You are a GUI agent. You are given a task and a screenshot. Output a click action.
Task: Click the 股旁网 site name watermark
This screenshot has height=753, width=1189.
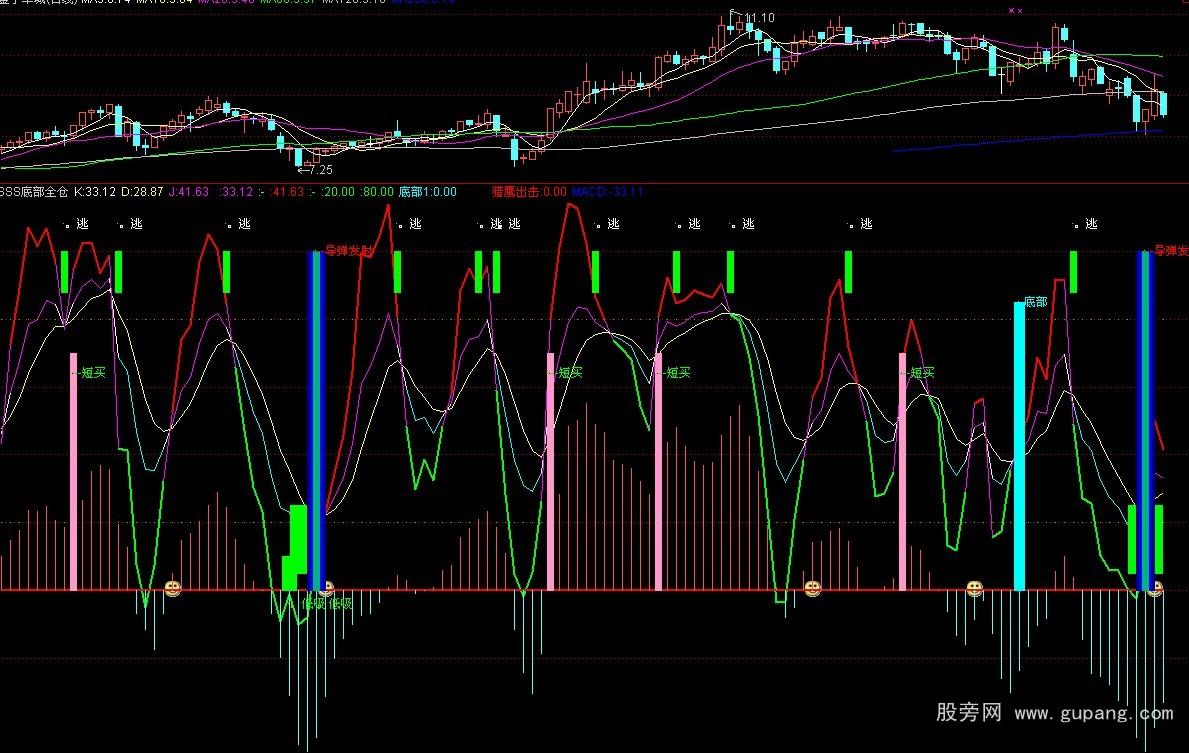coord(968,713)
